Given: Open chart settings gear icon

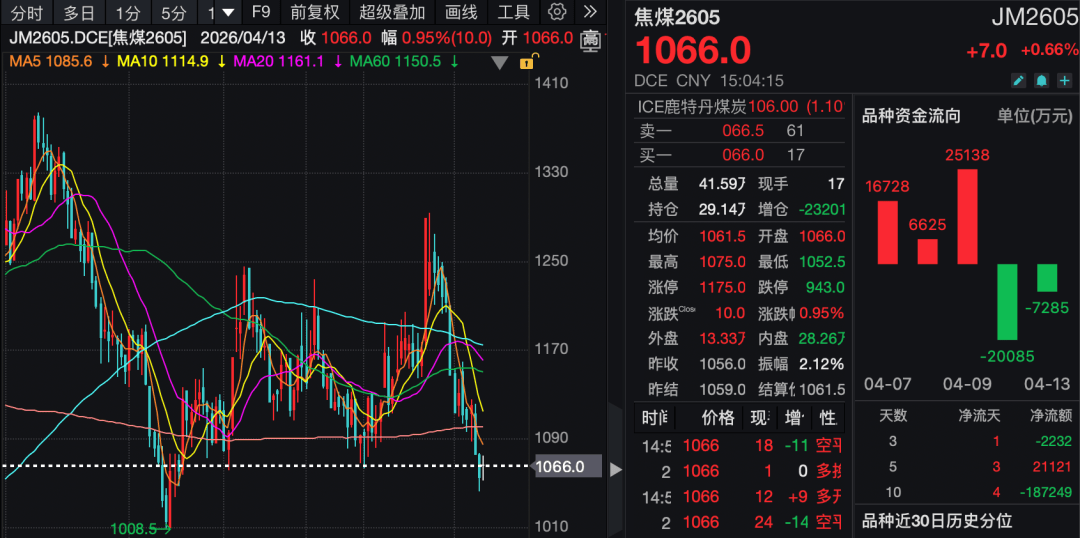Looking at the screenshot, I should 557,12.
